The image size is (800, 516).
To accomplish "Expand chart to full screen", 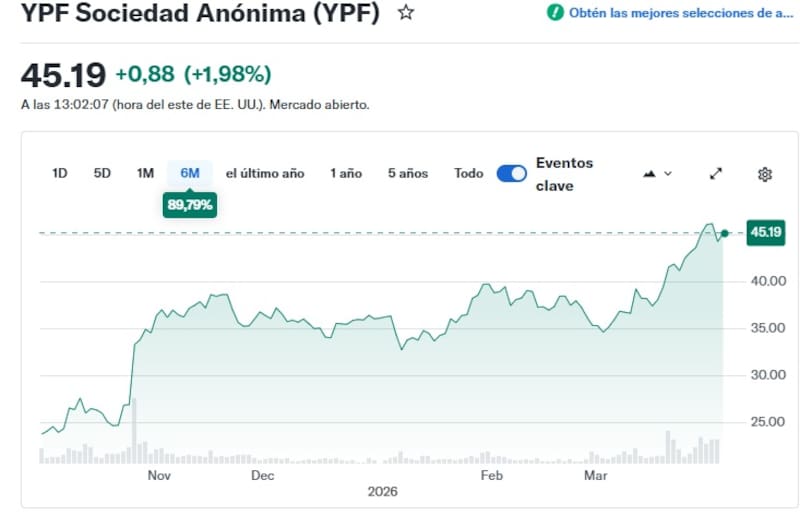I will (716, 174).
